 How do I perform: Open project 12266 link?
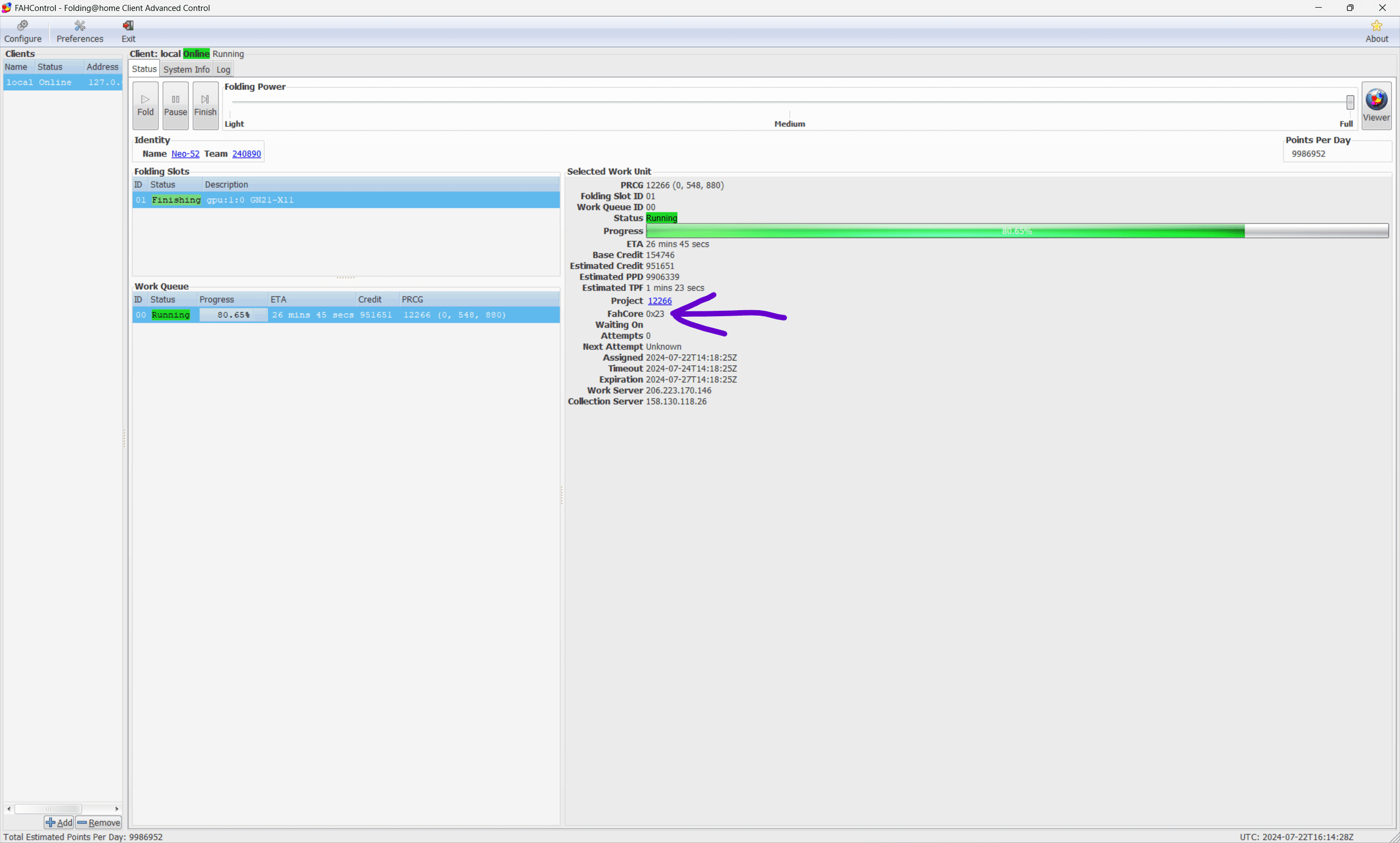[659, 300]
